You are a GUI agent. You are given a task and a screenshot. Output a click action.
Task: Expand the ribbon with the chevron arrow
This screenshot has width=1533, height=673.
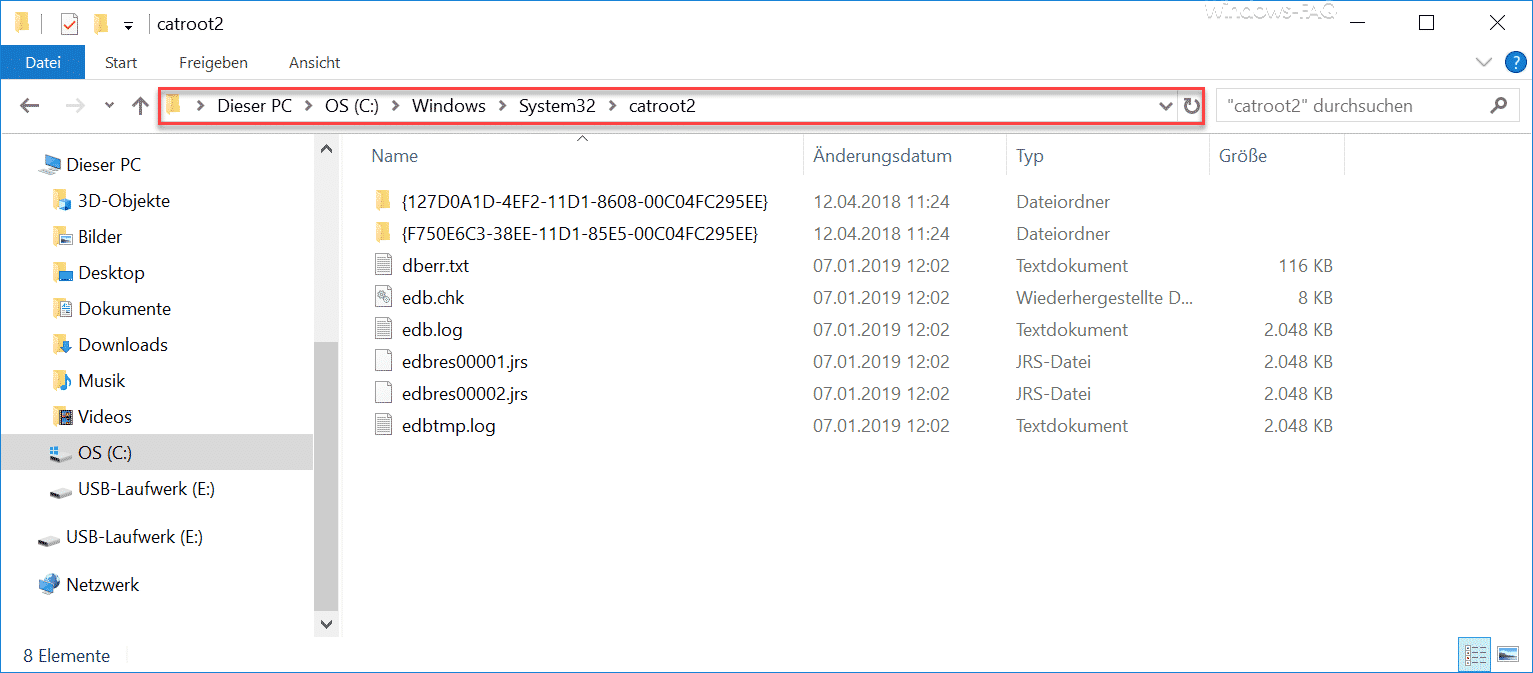click(1484, 62)
